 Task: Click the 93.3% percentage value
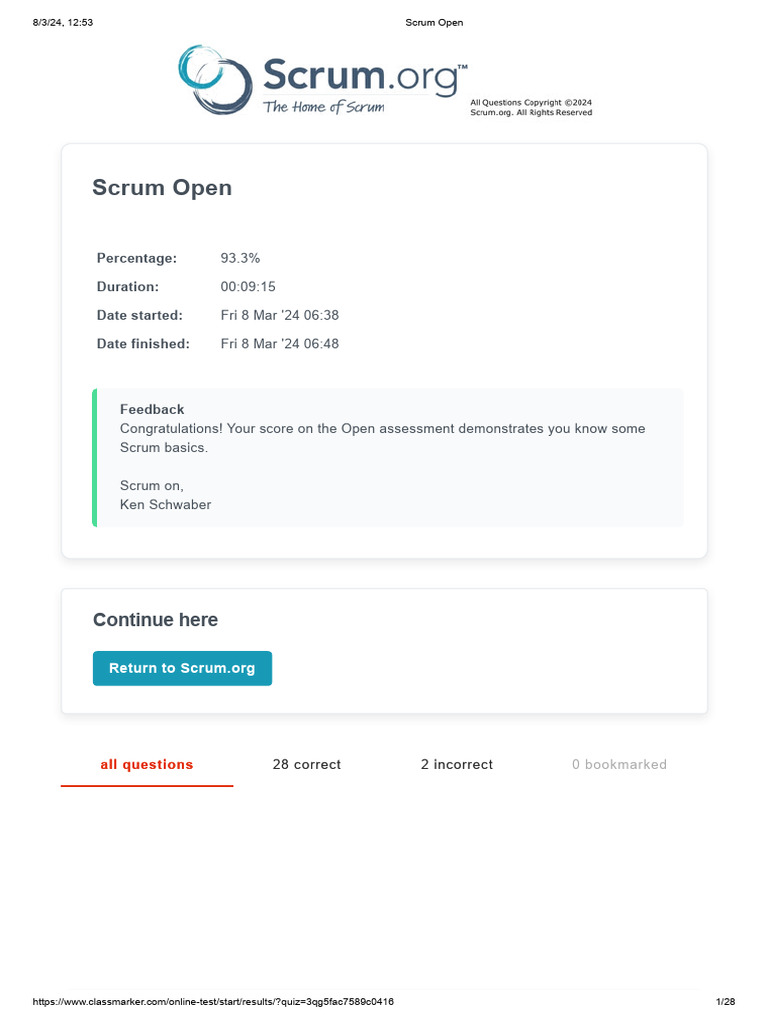(240, 258)
